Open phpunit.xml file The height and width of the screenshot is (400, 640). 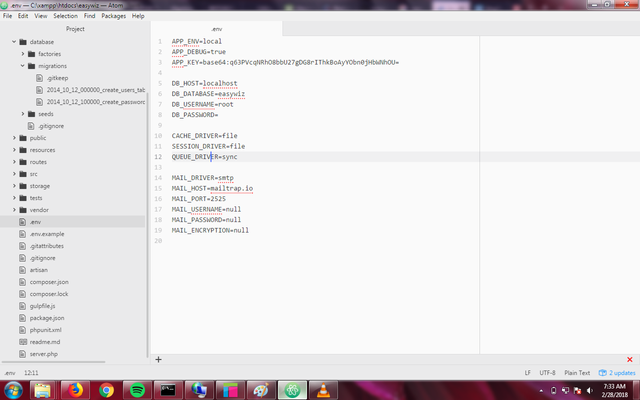pos(45,330)
